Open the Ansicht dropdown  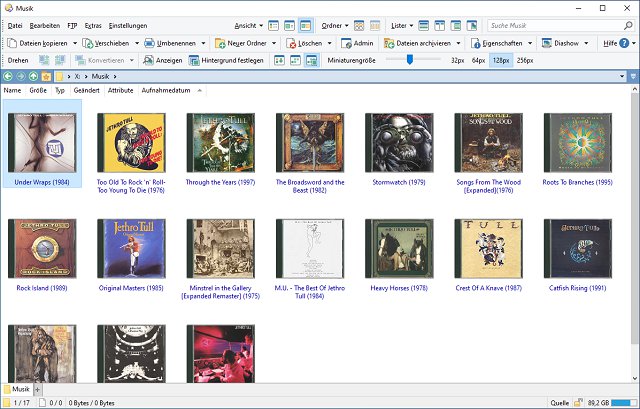click(249, 26)
